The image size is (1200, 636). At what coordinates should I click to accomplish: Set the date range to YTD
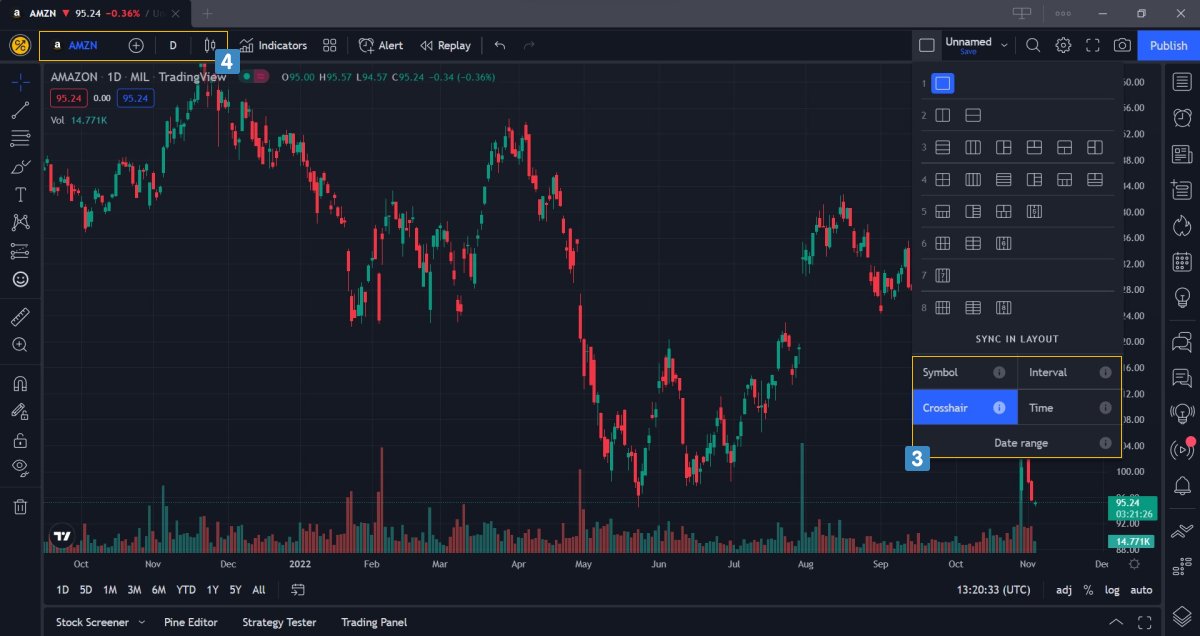186,590
